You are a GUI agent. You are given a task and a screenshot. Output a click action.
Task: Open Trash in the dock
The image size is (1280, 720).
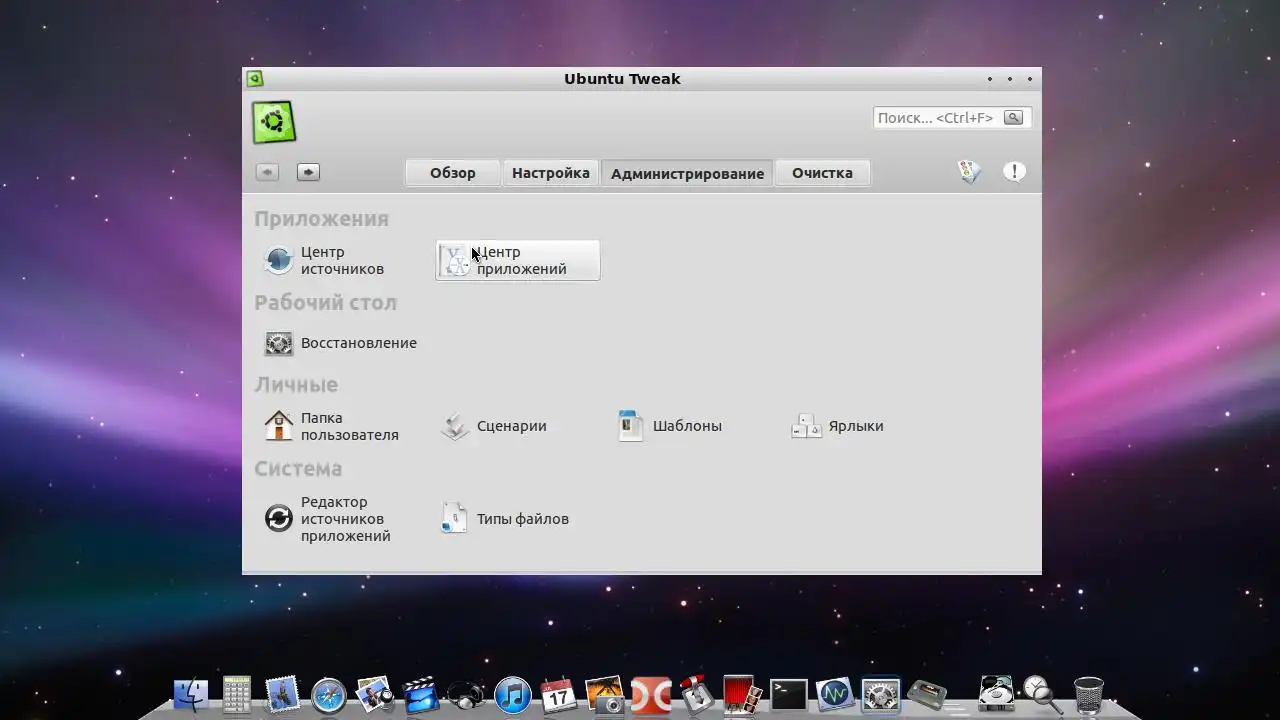point(1088,694)
